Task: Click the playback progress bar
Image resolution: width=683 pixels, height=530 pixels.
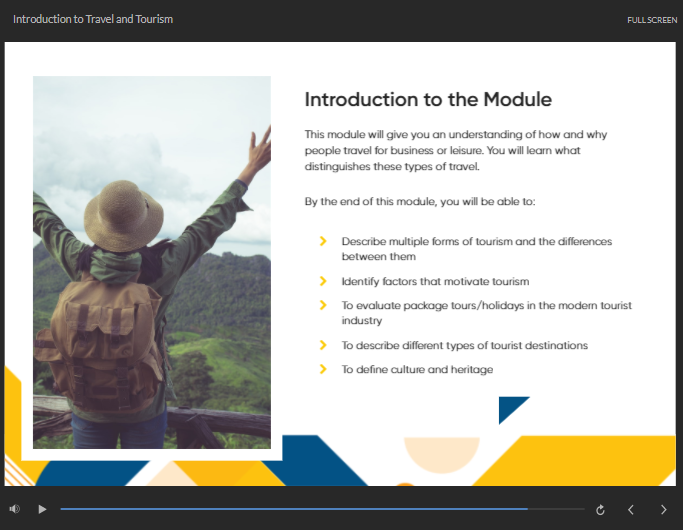Action: pos(322,509)
